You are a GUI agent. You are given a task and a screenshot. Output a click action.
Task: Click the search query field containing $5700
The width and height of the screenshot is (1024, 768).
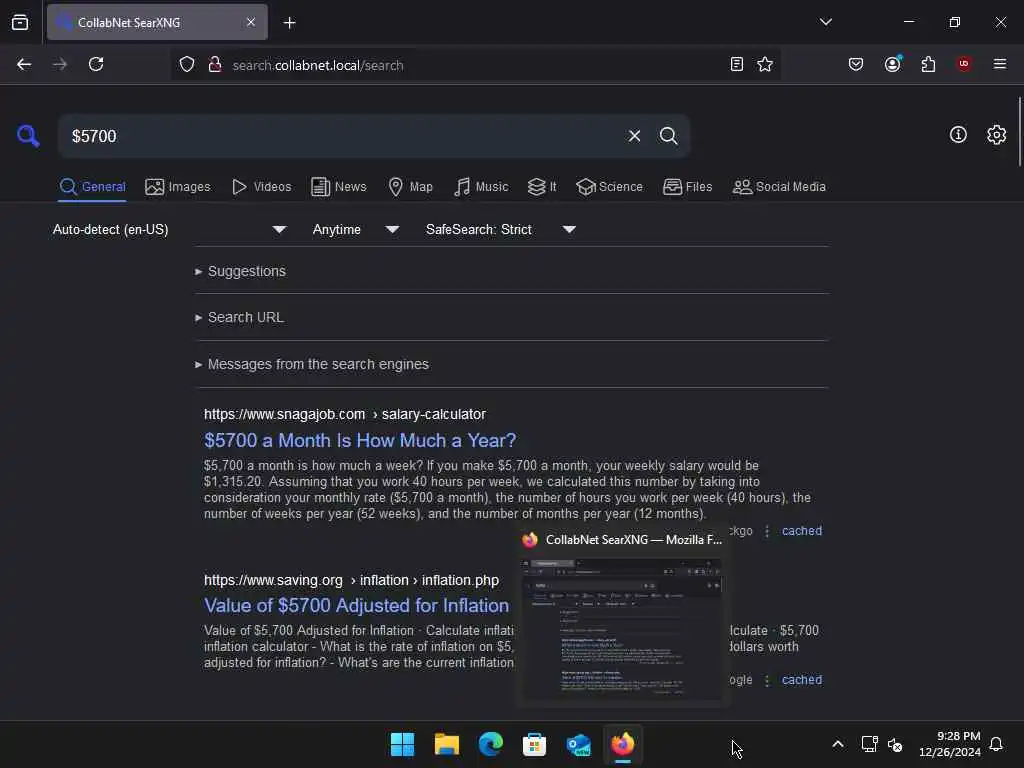coord(340,136)
